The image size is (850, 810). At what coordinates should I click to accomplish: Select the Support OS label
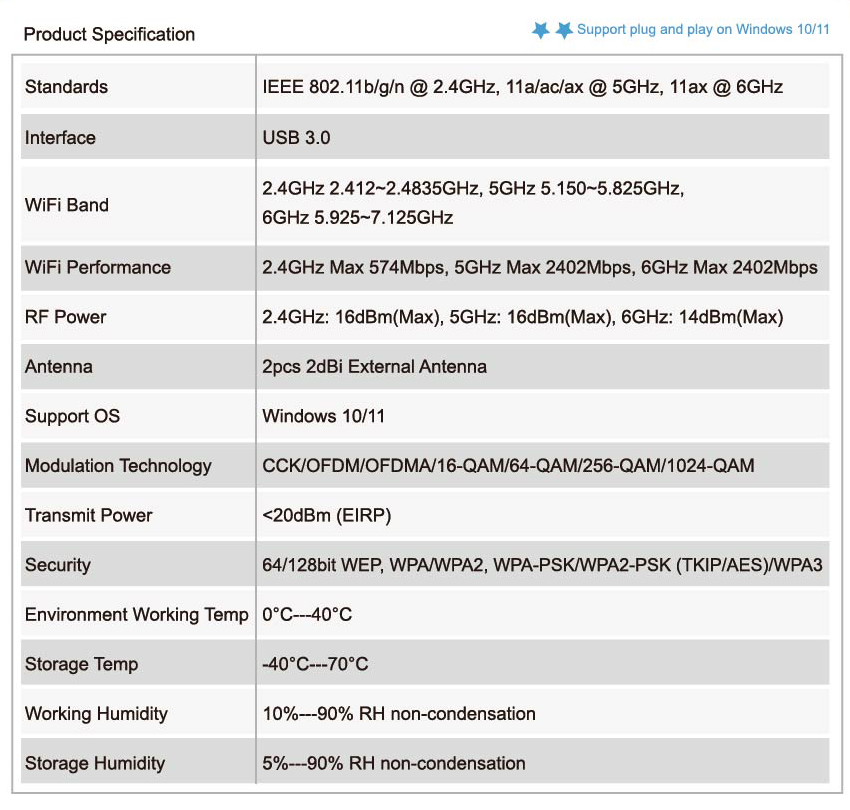click(x=72, y=416)
